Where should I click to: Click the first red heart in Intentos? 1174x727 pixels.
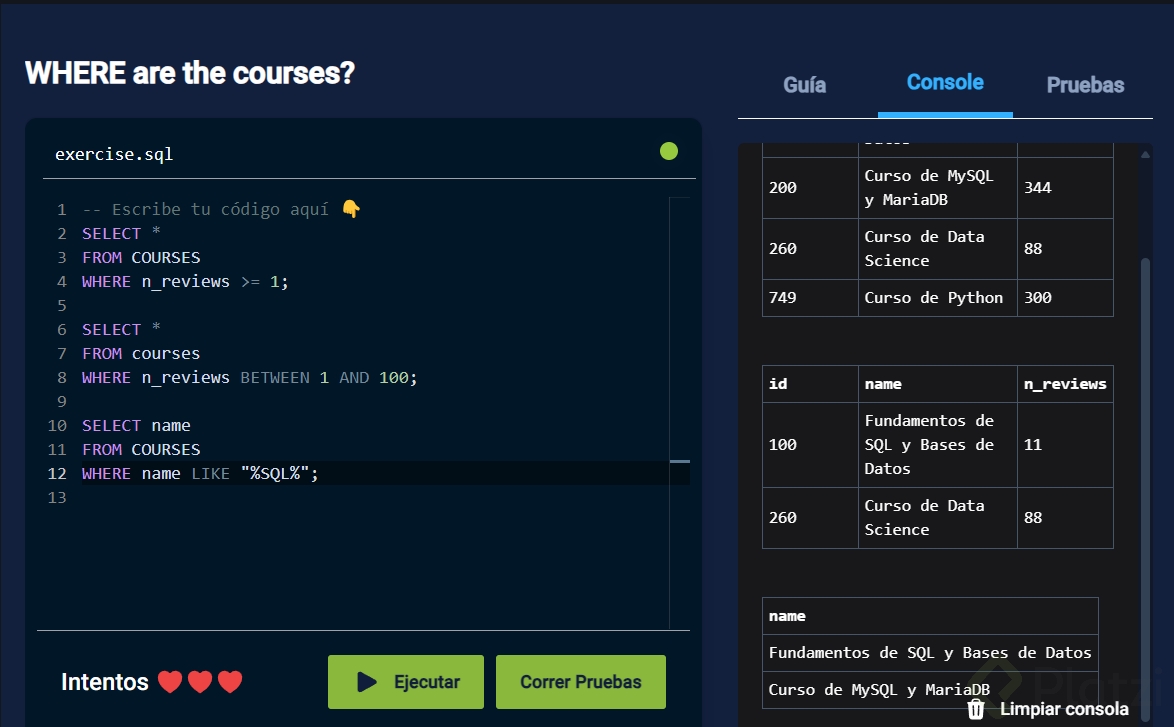point(170,681)
